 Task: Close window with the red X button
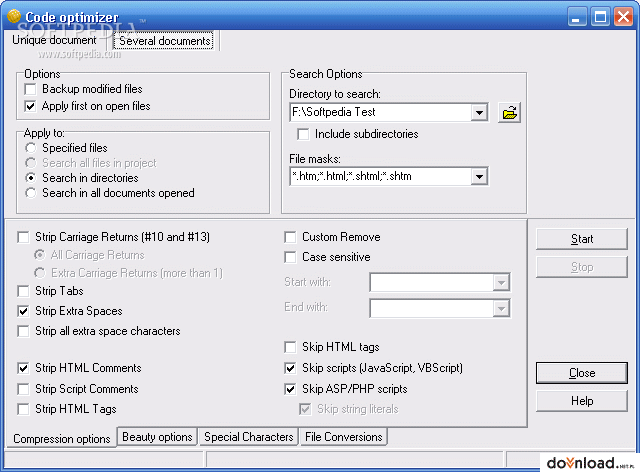(623, 17)
